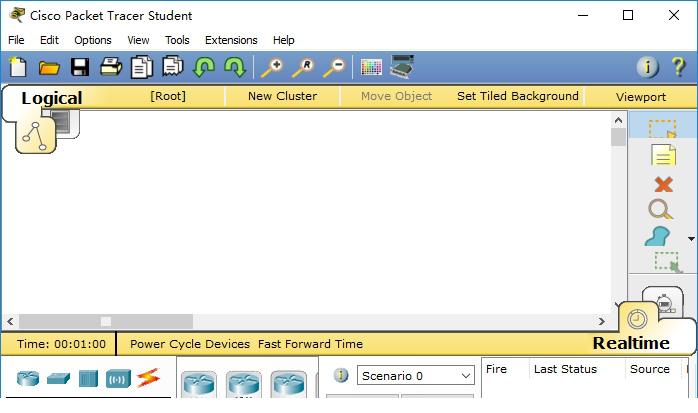Click the horizontal scrollbar thumb
The image size is (698, 413).
106,321
